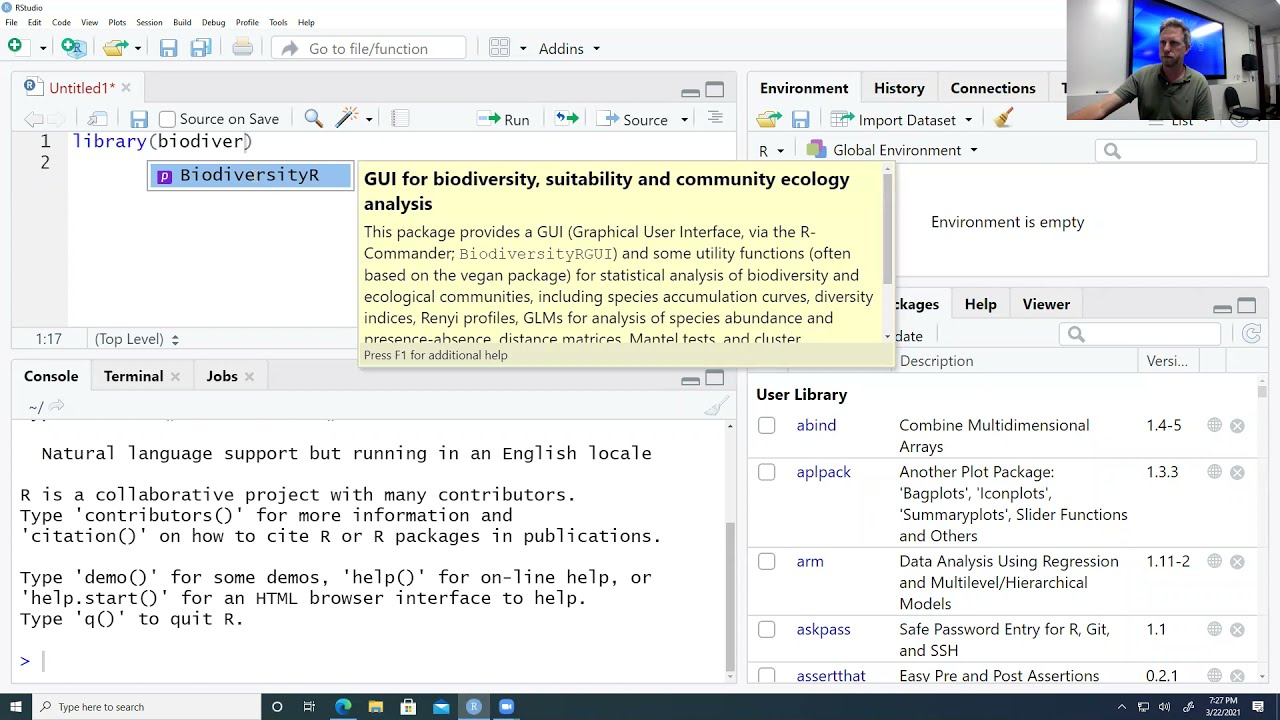
Task: Save the Untitled1 script in editor toolbar
Action: (139, 119)
